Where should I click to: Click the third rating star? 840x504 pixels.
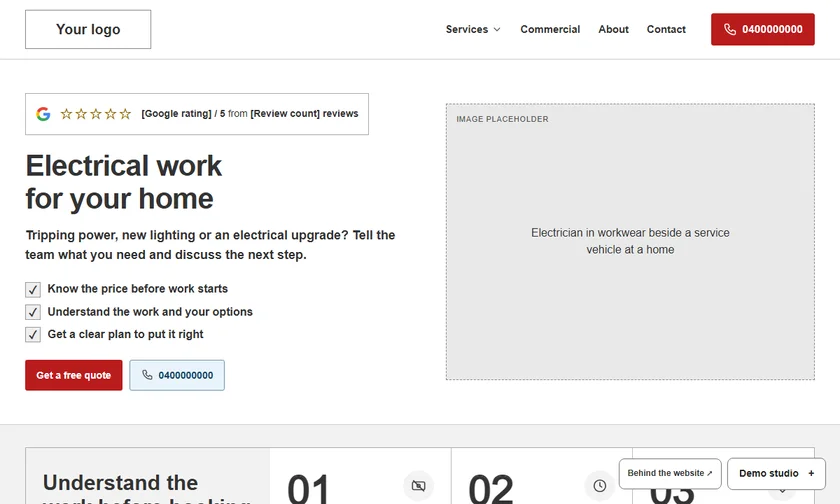coord(95,114)
